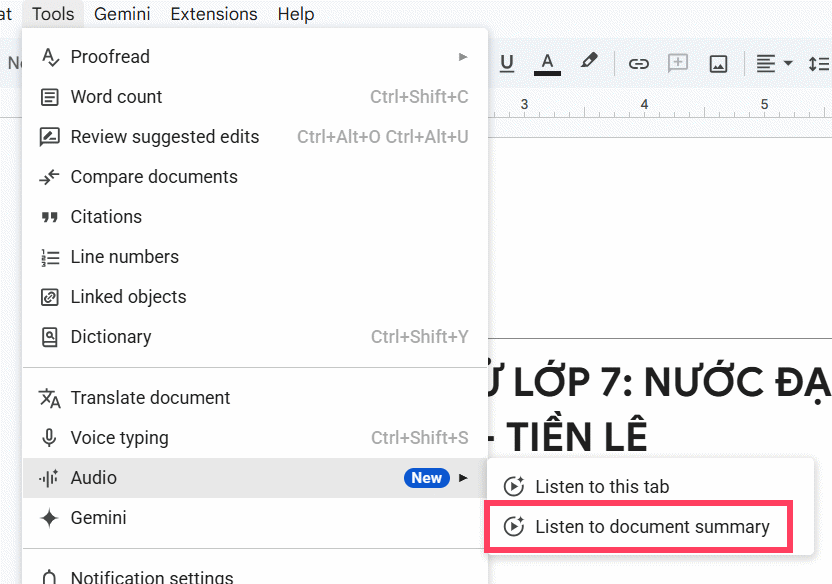Click the Translate document icon
This screenshot has height=584, width=832.
tap(50, 398)
